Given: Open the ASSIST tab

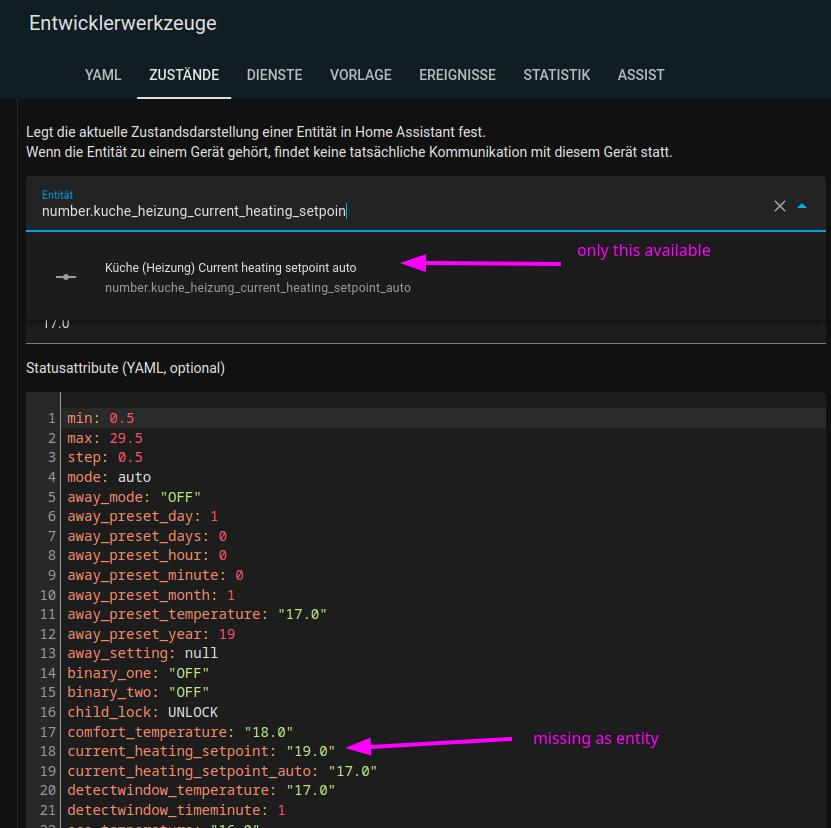Looking at the screenshot, I should [641, 75].
